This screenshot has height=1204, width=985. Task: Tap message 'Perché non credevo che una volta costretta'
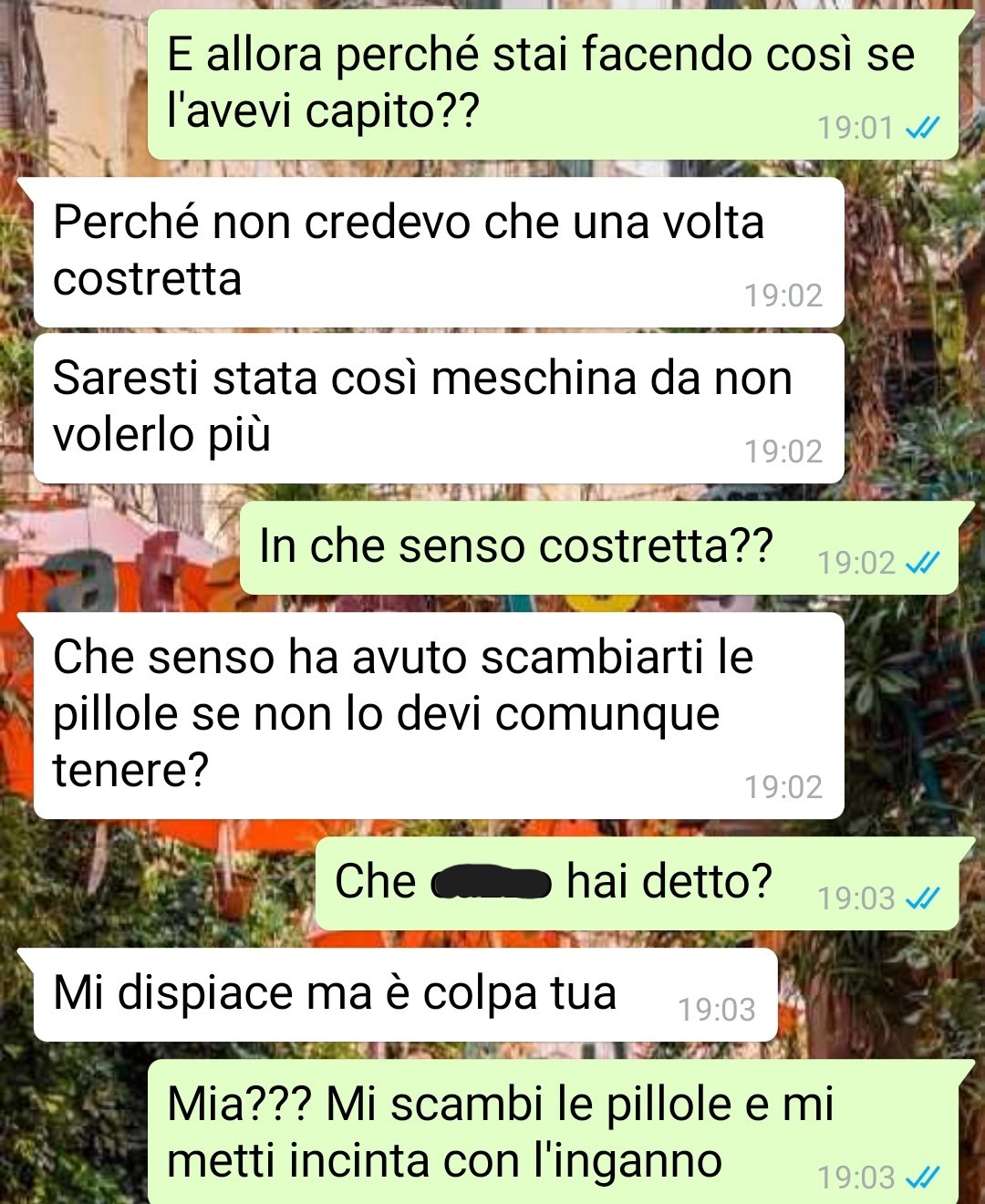click(x=439, y=252)
